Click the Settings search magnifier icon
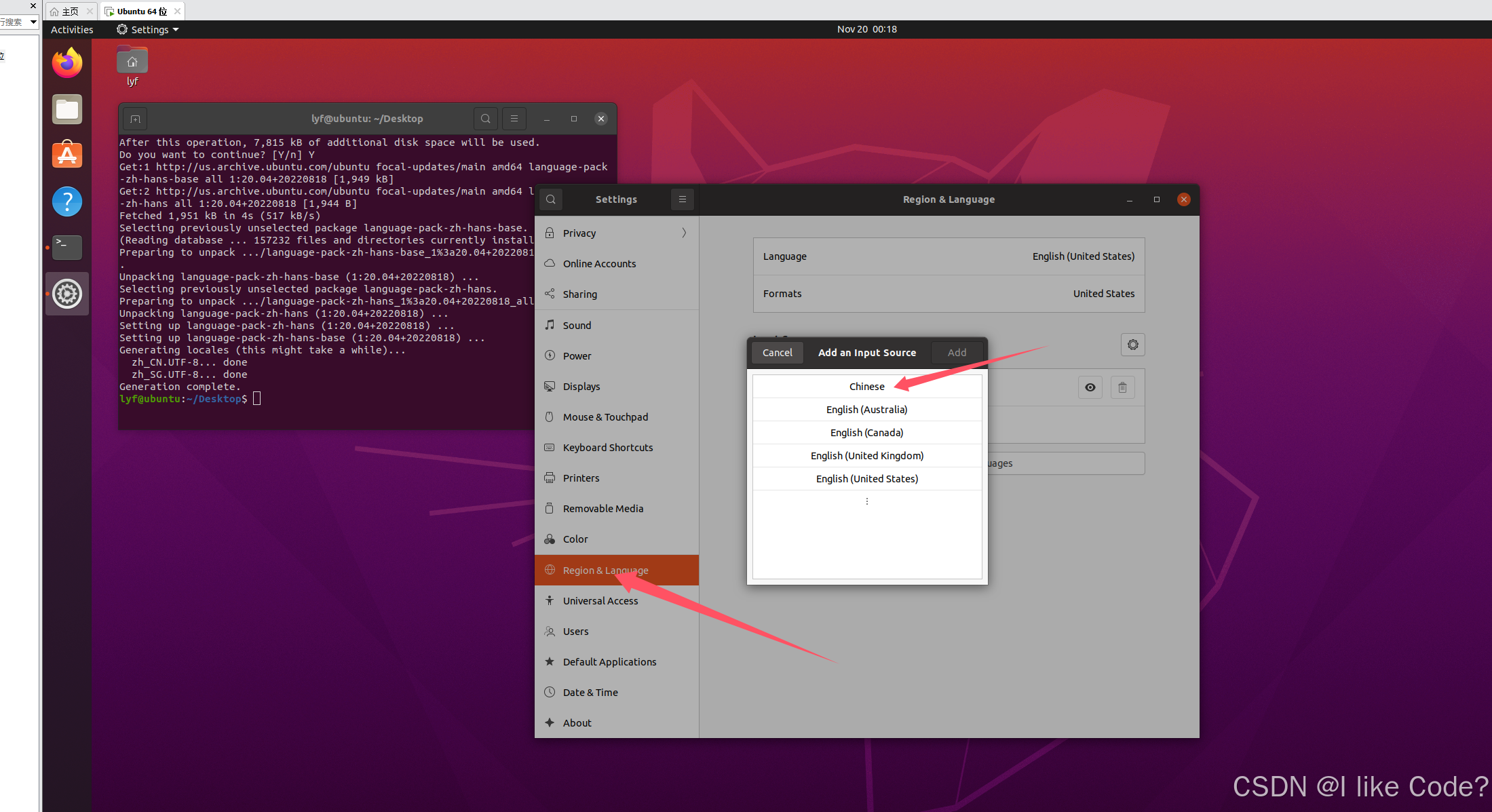This screenshot has width=1492, height=812. click(x=551, y=199)
